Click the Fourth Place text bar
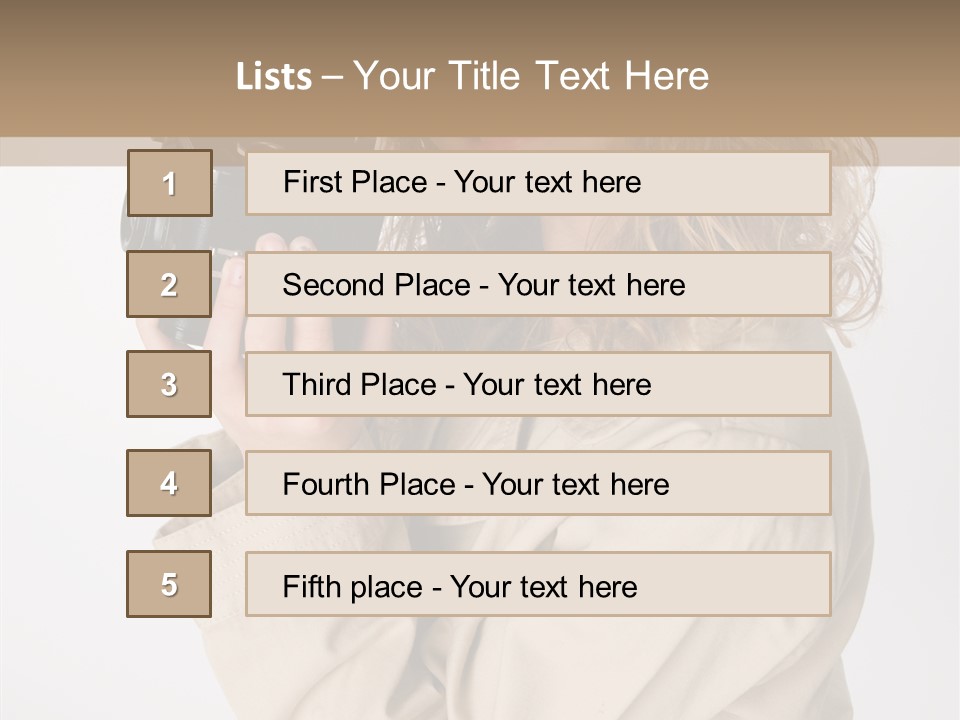960x720 pixels. coord(538,483)
